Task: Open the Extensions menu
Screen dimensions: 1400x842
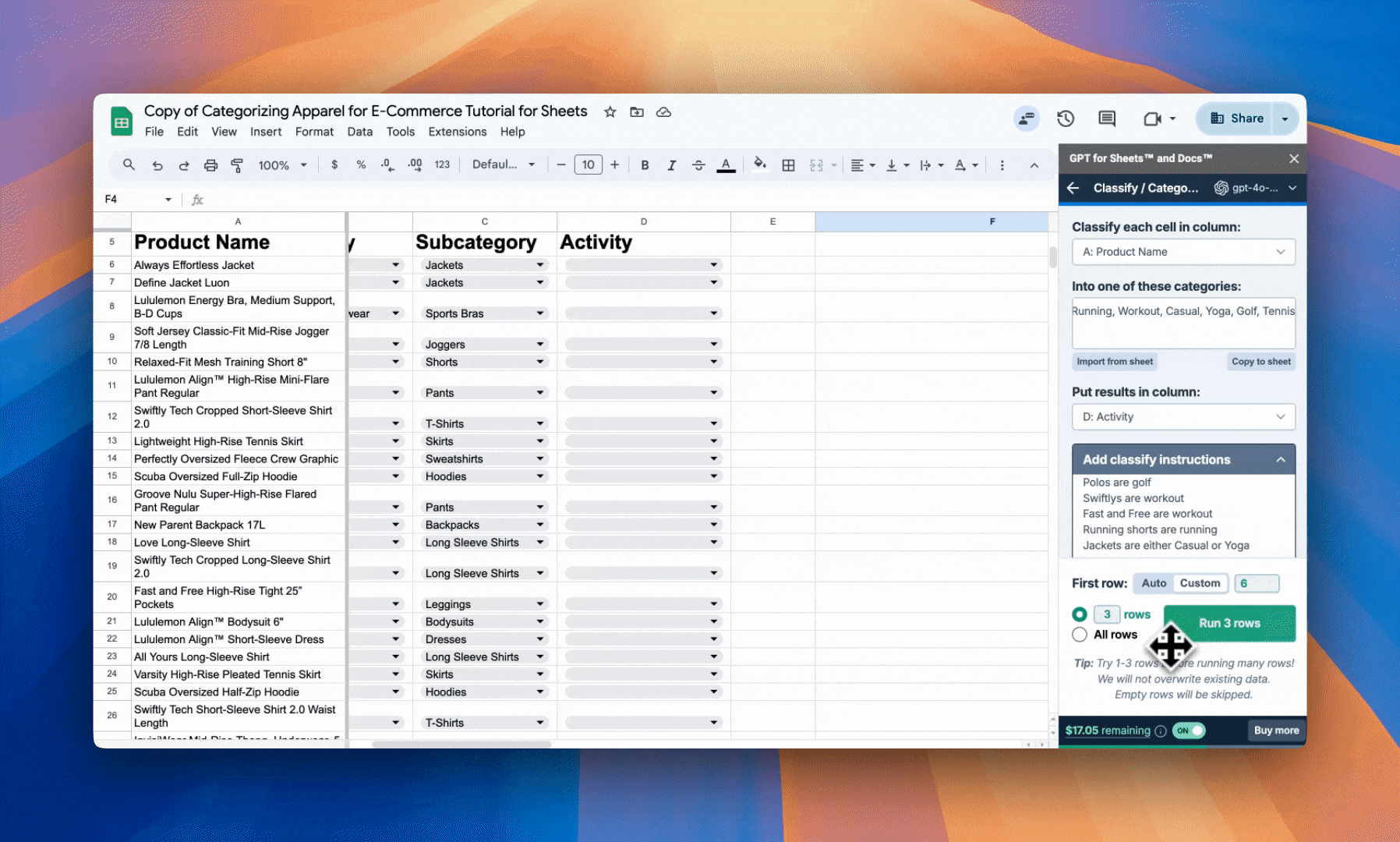Action: pyautogui.click(x=458, y=132)
